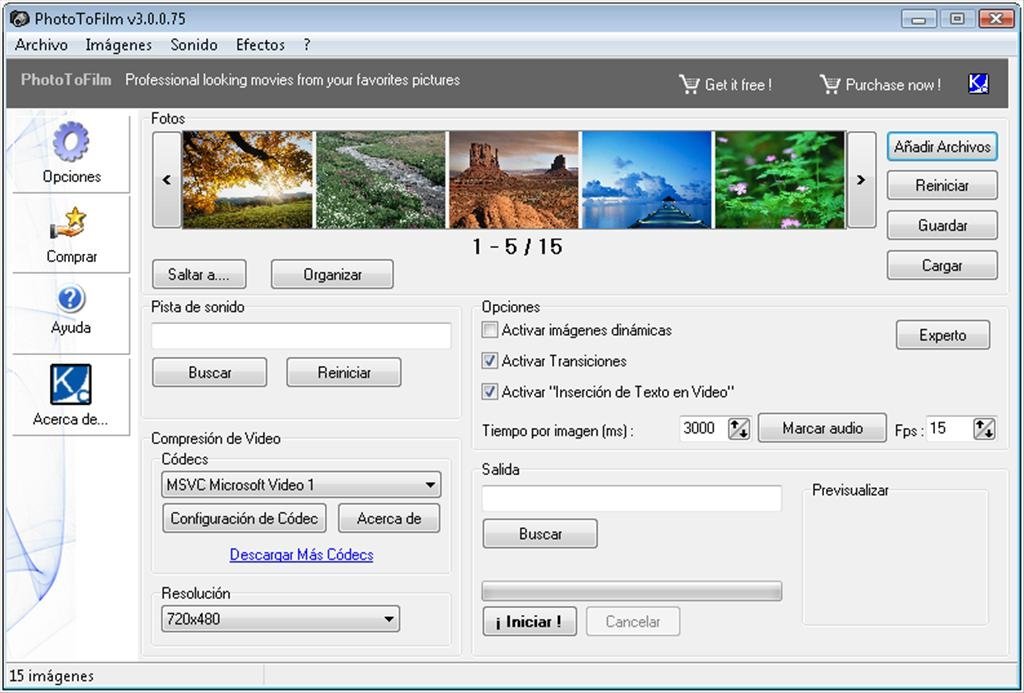Uncheck Activar Transiciones checkbox

click(x=490, y=361)
